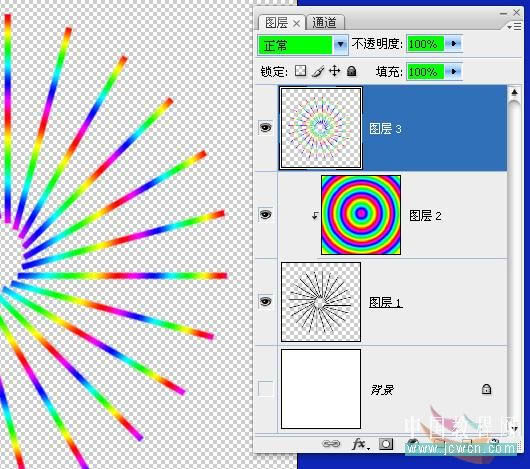Minimize the layers panel window
Image resolution: width=530 pixels, height=469 pixels.
[503, 13]
